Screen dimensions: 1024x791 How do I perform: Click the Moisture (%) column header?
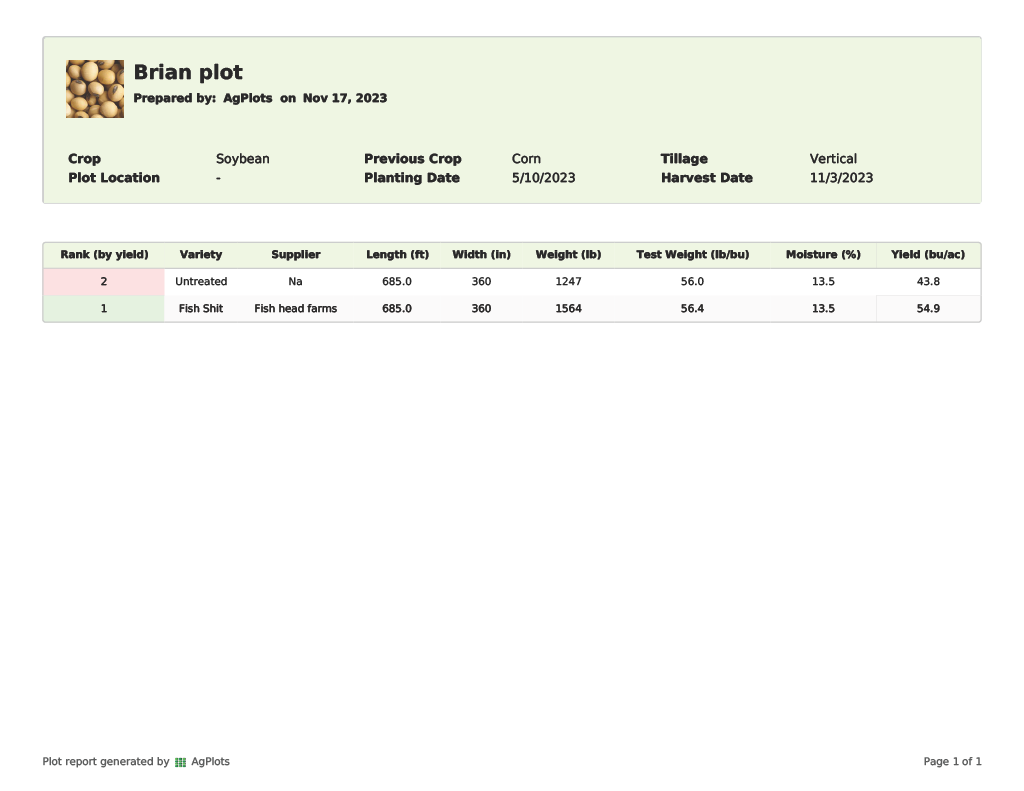(x=823, y=255)
